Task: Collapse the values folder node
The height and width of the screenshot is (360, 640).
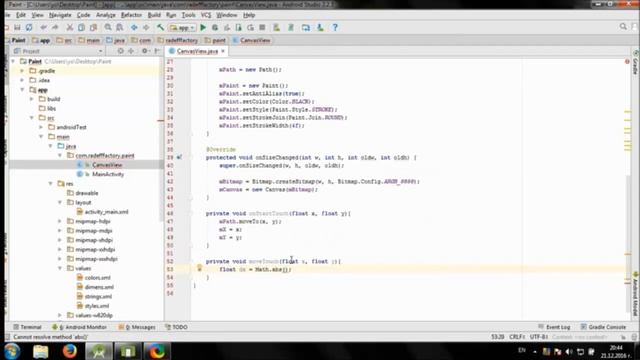Action: [x=60, y=268]
